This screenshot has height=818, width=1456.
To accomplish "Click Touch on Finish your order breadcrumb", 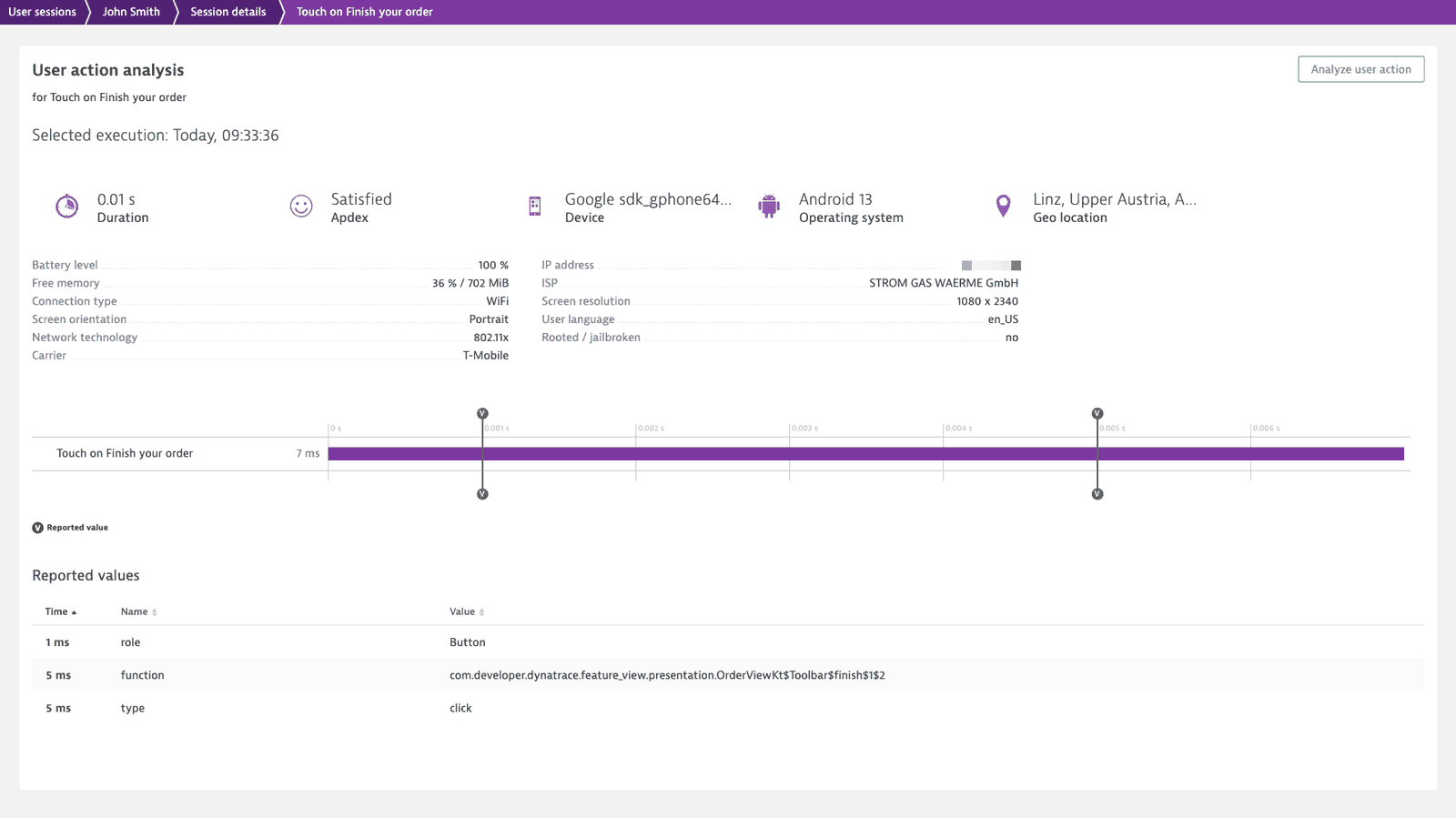I will tap(365, 12).
